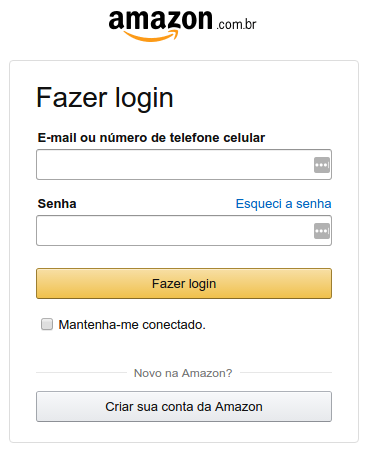Viewport: 372px width, 458px height.
Task: Click the Amazon.com.br logo
Action: click(x=182, y=25)
